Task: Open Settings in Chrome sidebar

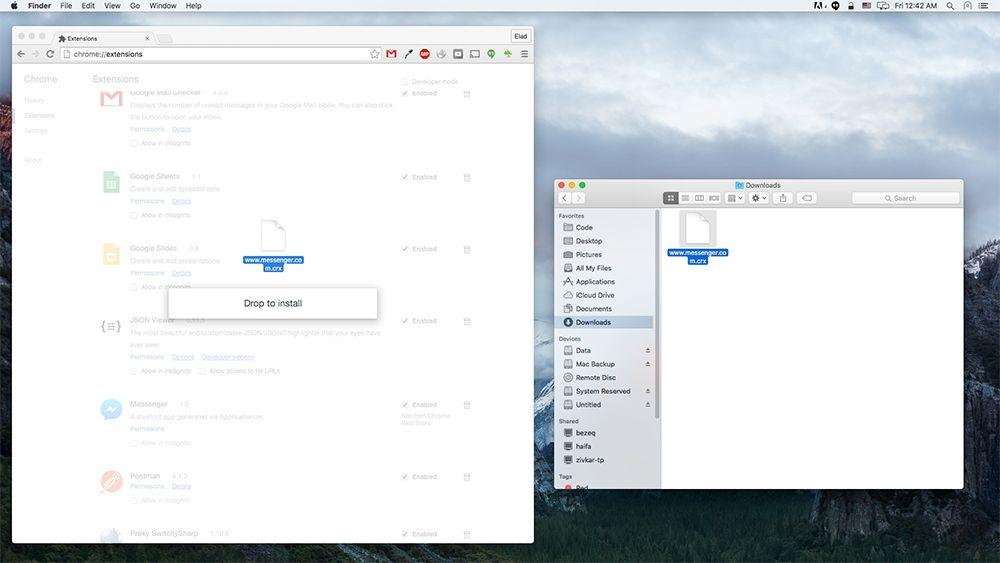Action: click(x=36, y=131)
